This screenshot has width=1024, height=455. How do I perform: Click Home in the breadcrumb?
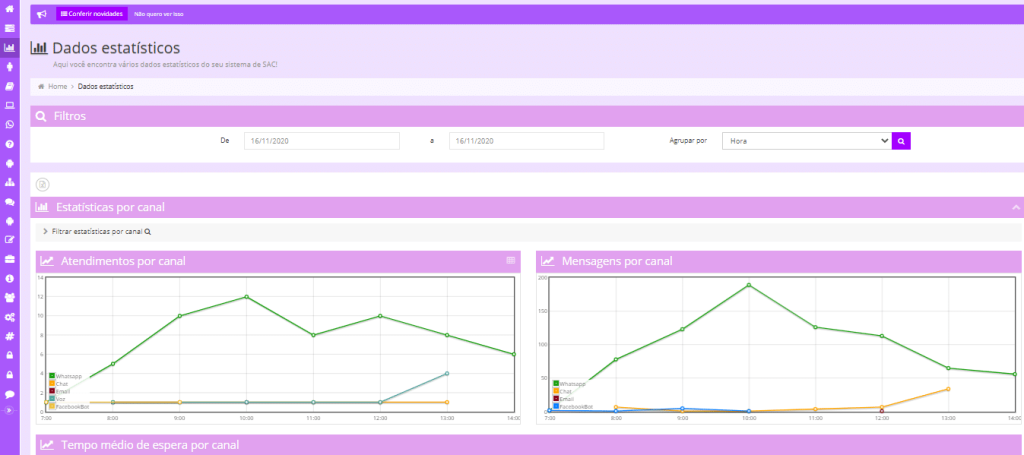tap(57, 86)
